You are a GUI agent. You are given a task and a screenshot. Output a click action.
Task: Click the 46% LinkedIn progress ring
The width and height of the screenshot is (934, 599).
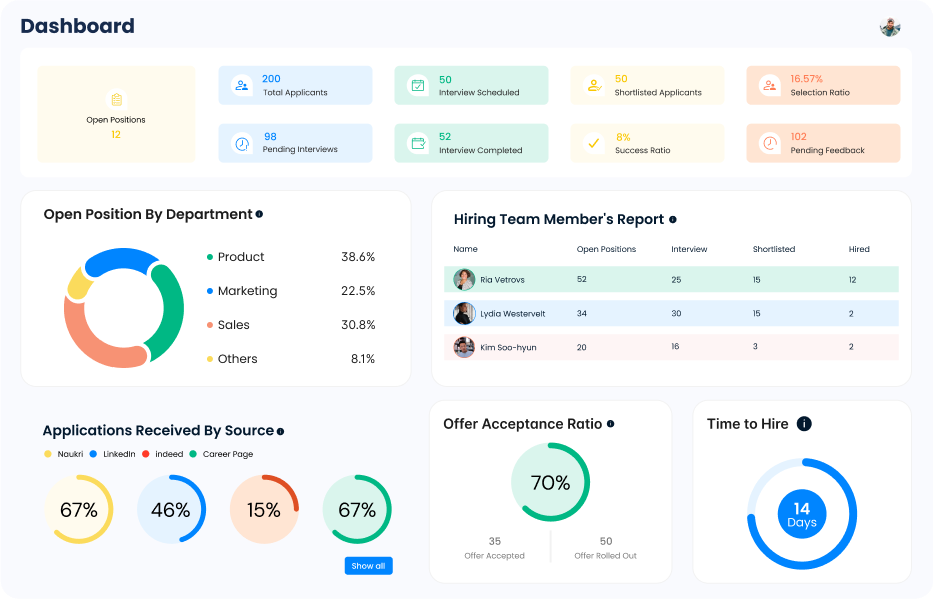pyautogui.click(x=172, y=509)
